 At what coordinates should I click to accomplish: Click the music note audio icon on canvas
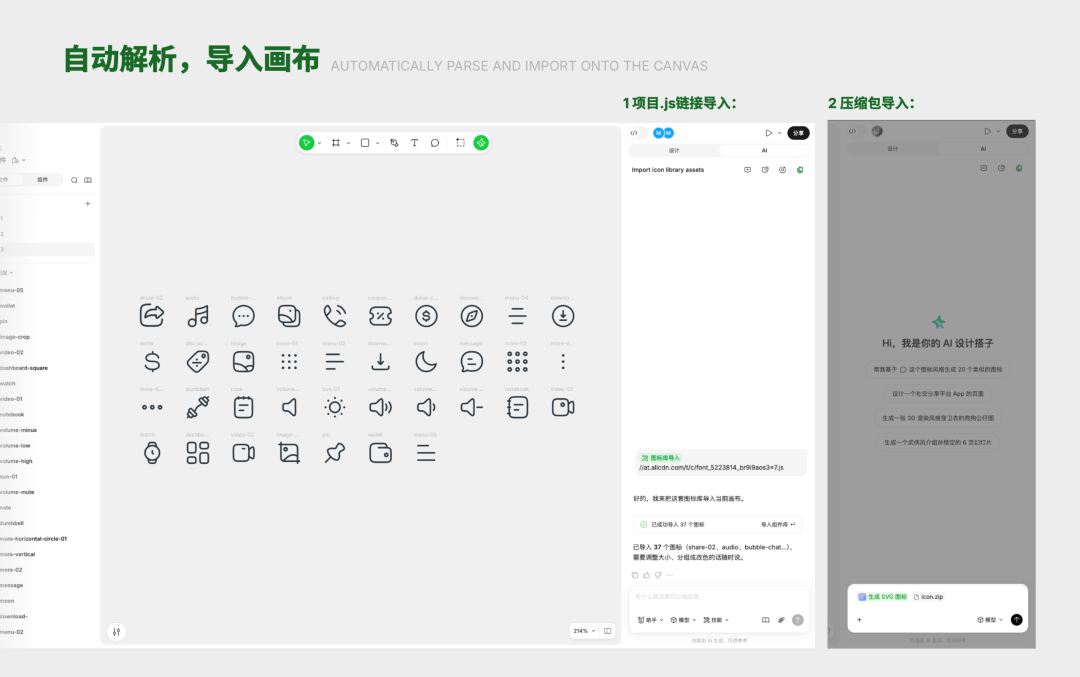coord(198,316)
